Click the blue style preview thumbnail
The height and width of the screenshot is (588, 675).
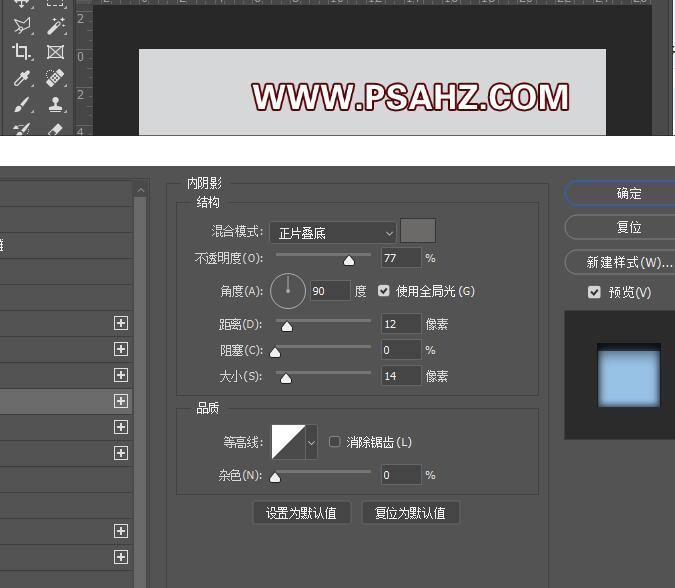[x=629, y=375]
